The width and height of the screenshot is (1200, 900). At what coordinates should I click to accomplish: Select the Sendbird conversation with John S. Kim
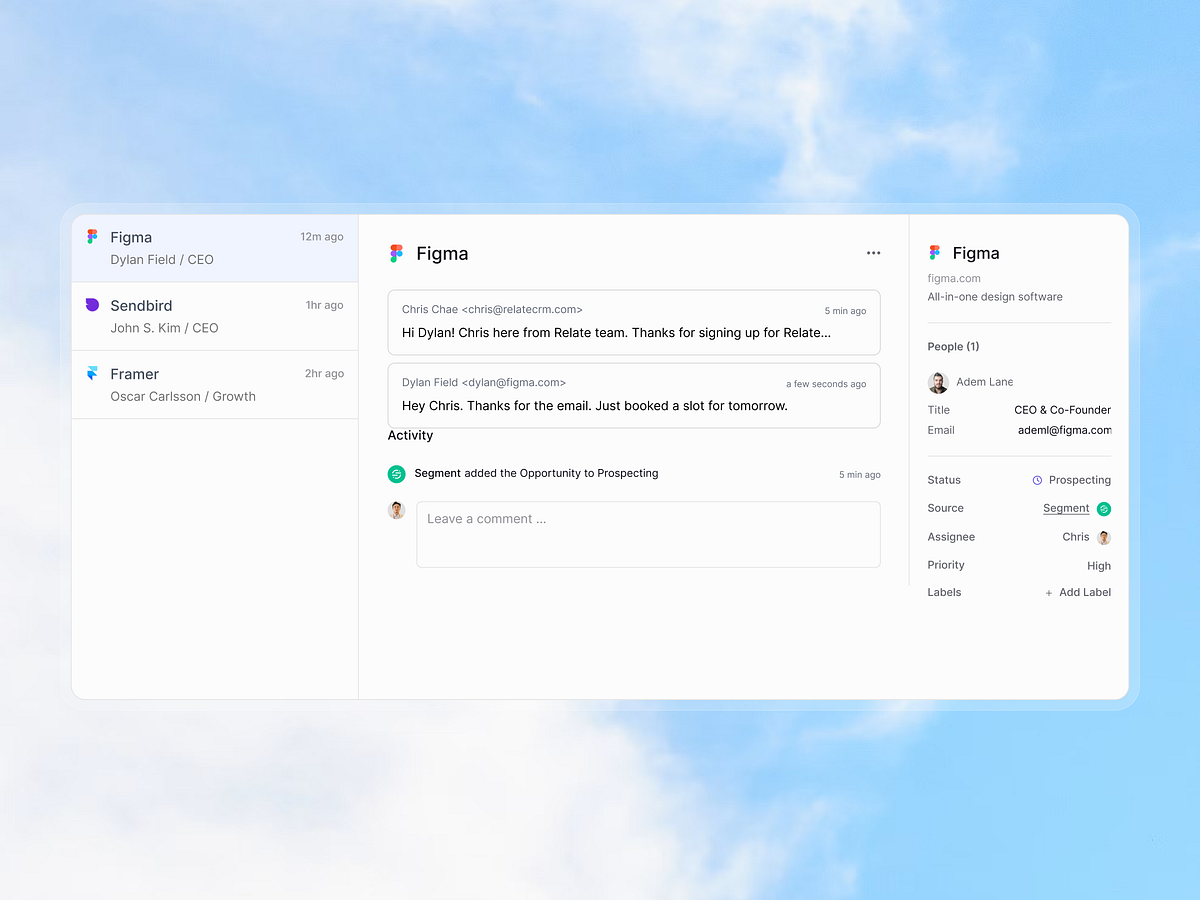[x=215, y=316]
